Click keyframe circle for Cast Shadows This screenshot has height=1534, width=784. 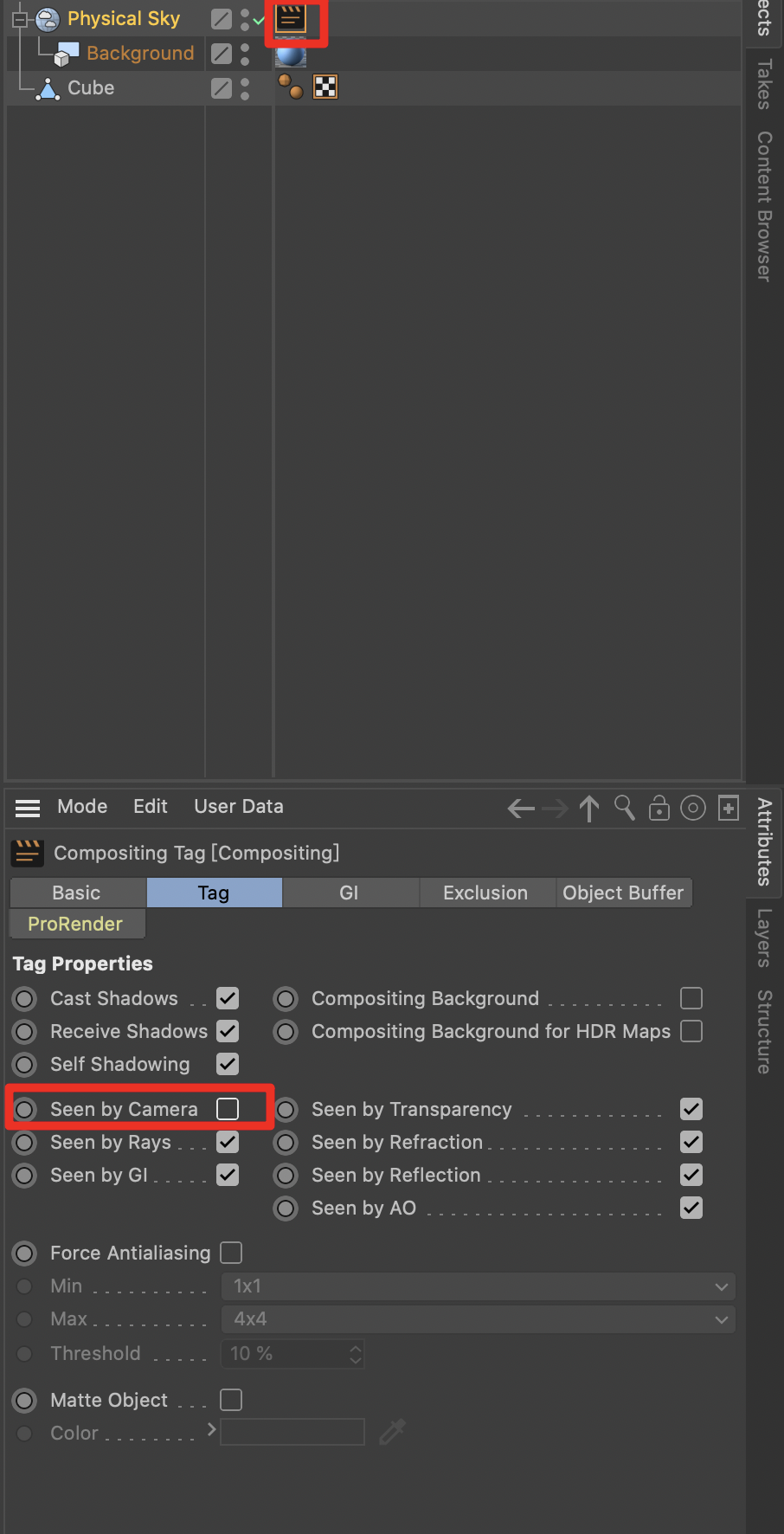tap(25, 999)
